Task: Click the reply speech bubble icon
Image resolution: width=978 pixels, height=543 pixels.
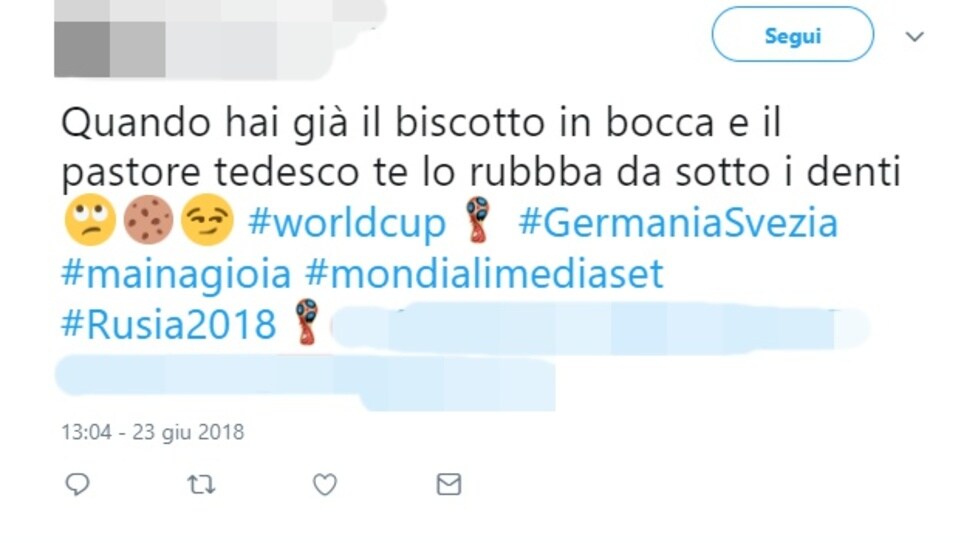Action: [x=77, y=484]
